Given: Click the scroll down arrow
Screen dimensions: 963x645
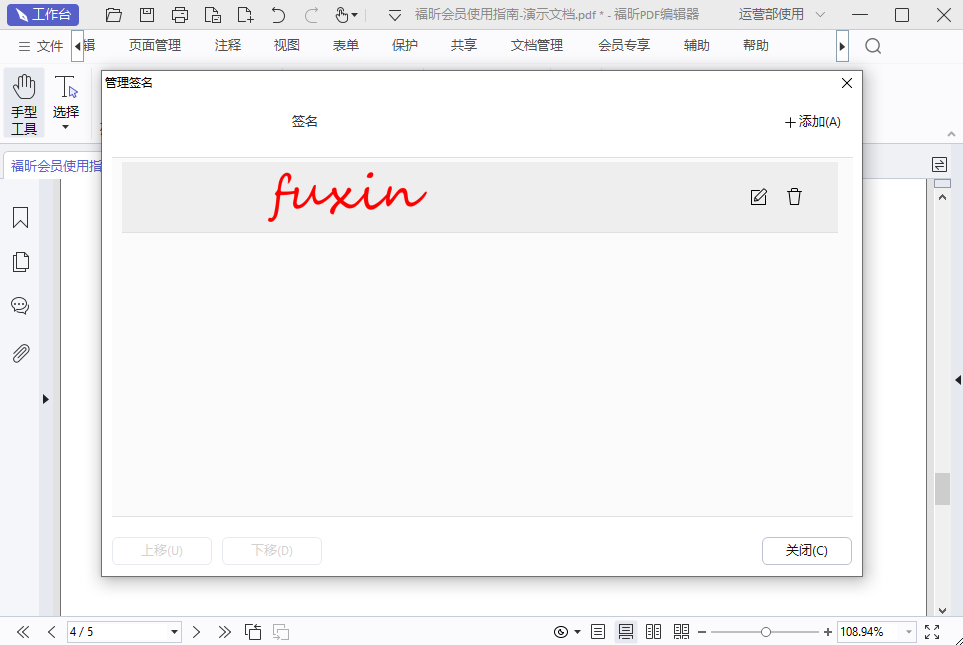Looking at the screenshot, I should pos(942,610).
